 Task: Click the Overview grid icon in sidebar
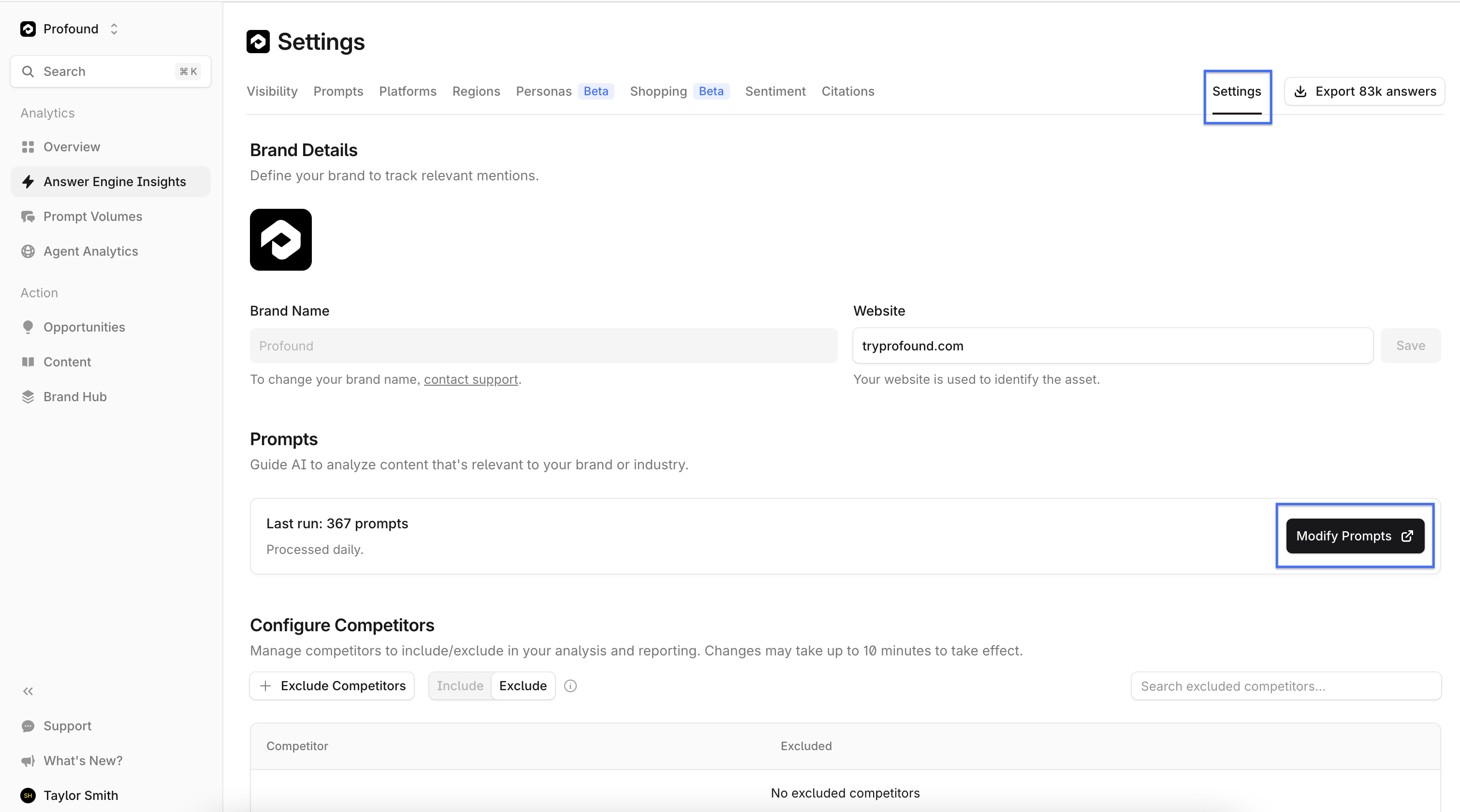(28, 147)
